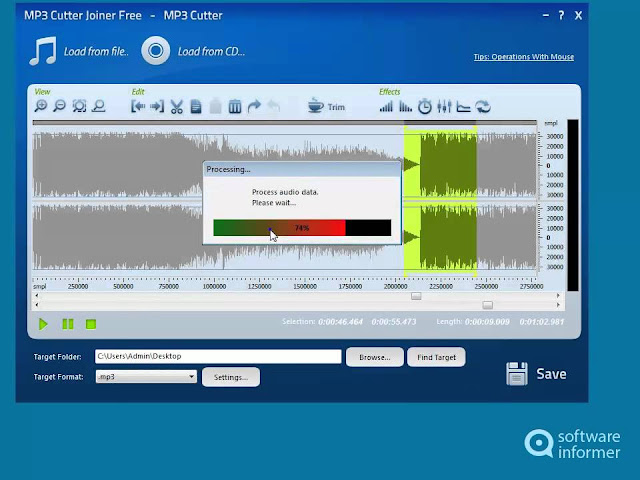
Task: Click the Find Target button
Action: tap(436, 357)
